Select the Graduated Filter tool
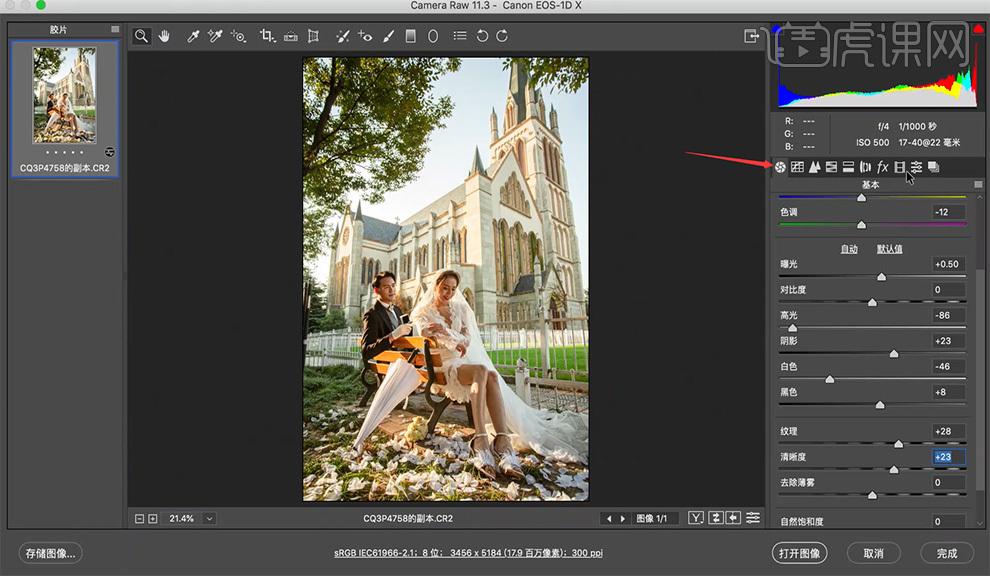 [x=410, y=36]
